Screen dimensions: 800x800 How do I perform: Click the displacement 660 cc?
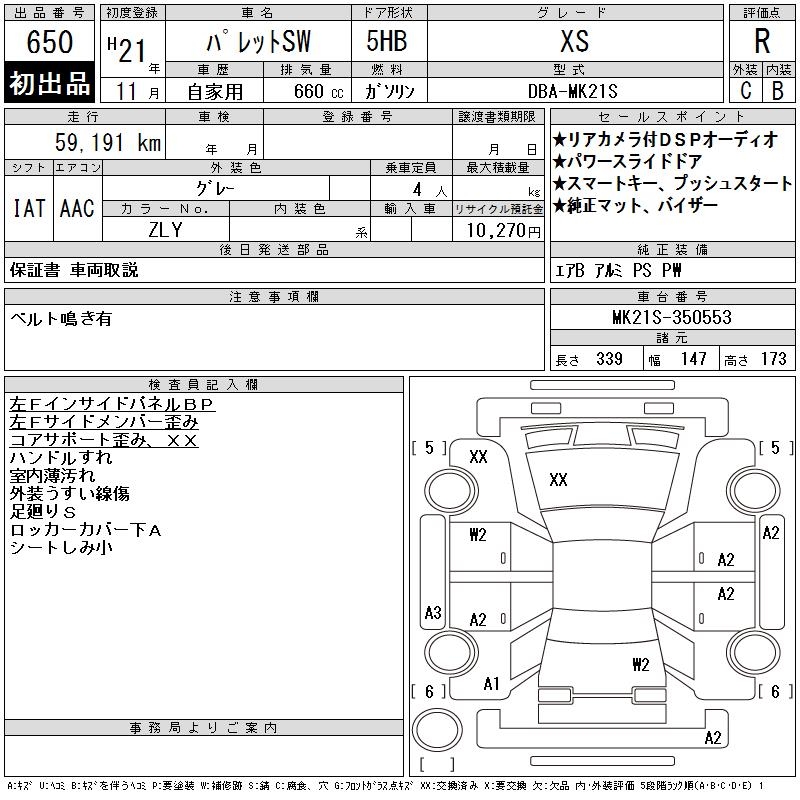318,91
